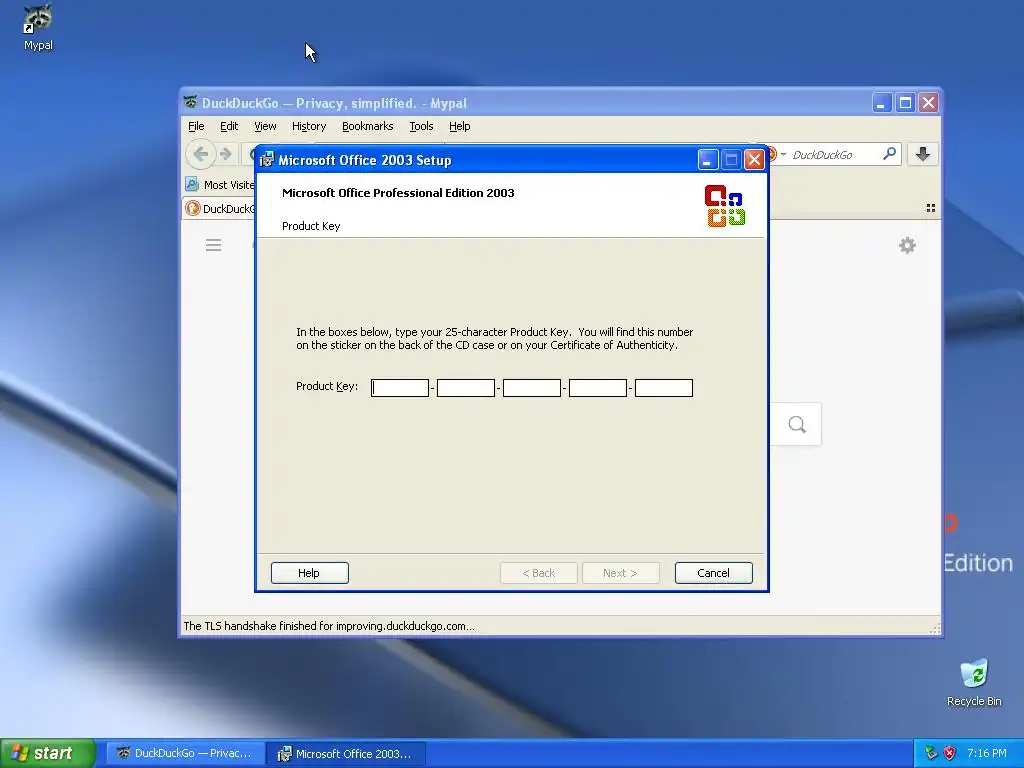Open the Edit menu in Mypal
This screenshot has width=1024, height=768.
point(229,126)
